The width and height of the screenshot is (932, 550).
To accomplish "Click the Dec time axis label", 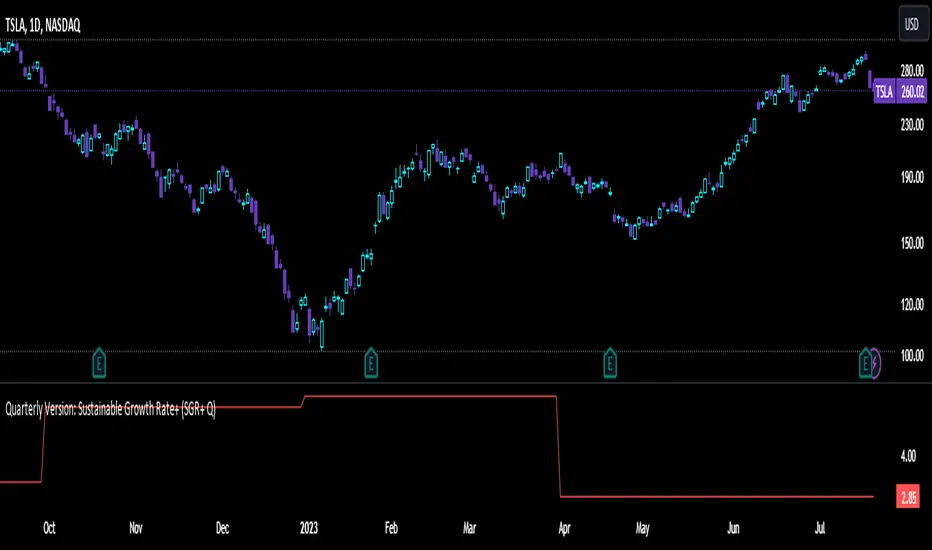I will [222, 528].
